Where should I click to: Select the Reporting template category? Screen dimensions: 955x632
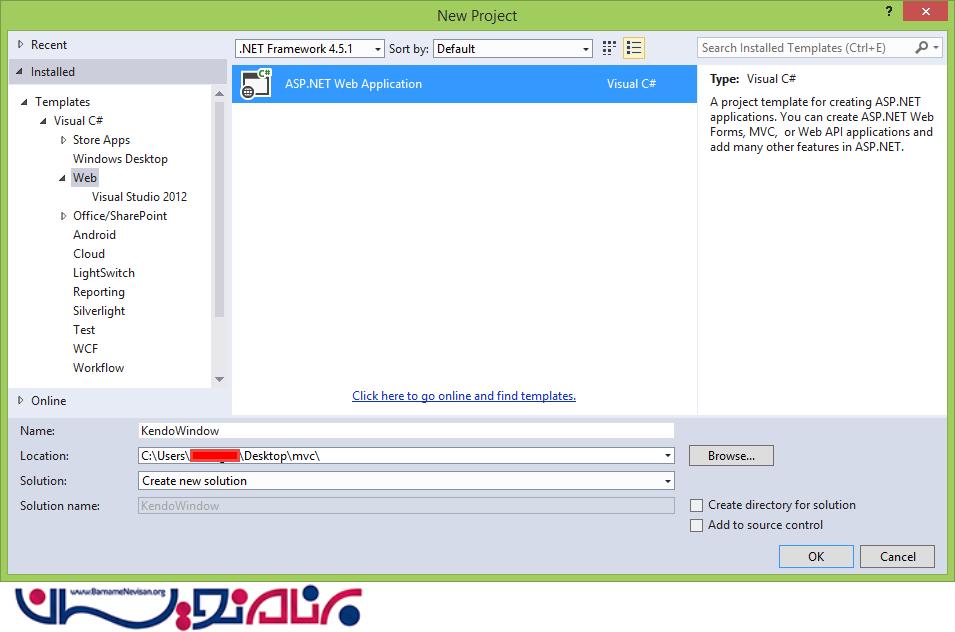click(x=99, y=292)
